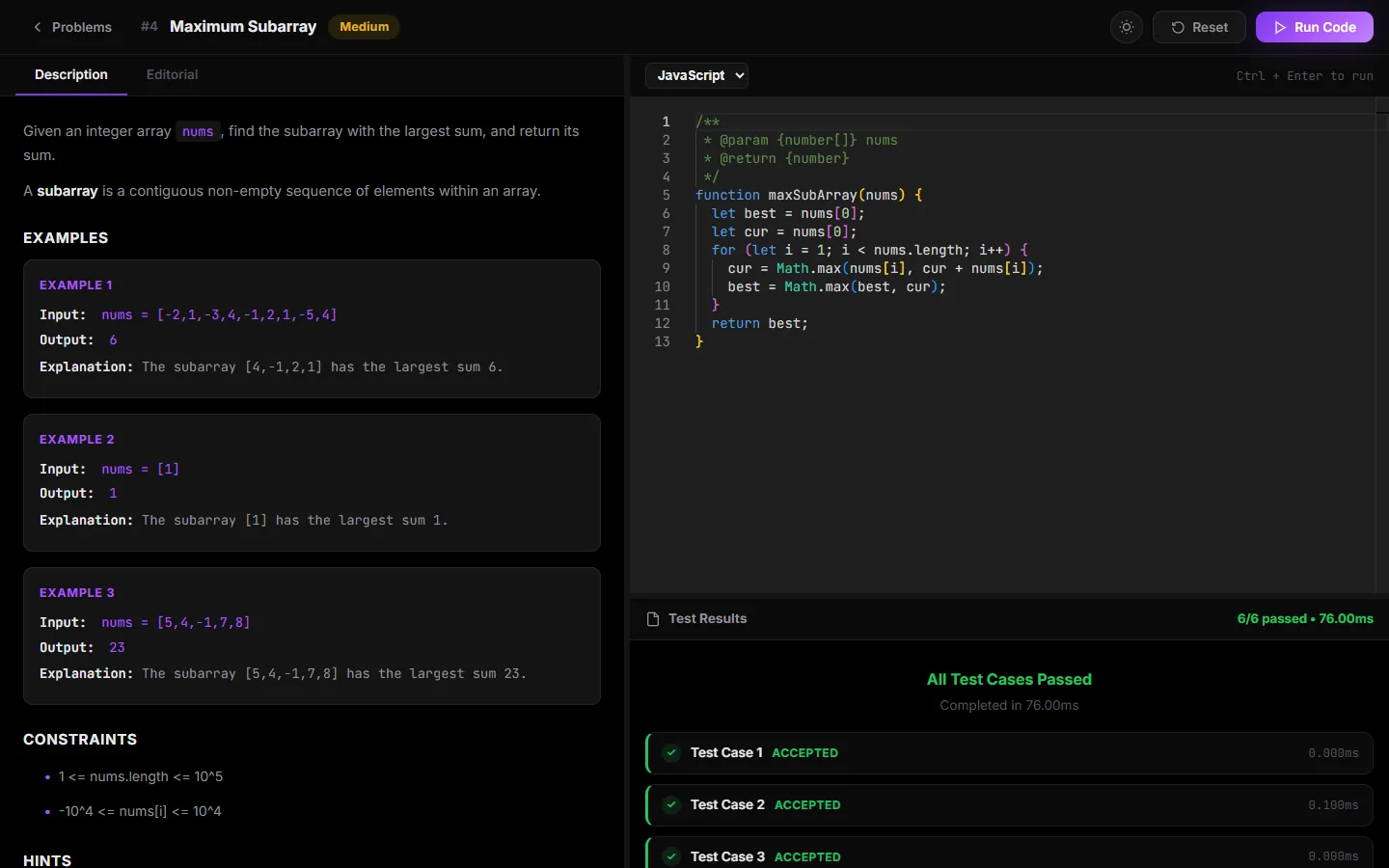
Task: Place cursor on 'return best;' code line
Action: [x=760, y=324]
